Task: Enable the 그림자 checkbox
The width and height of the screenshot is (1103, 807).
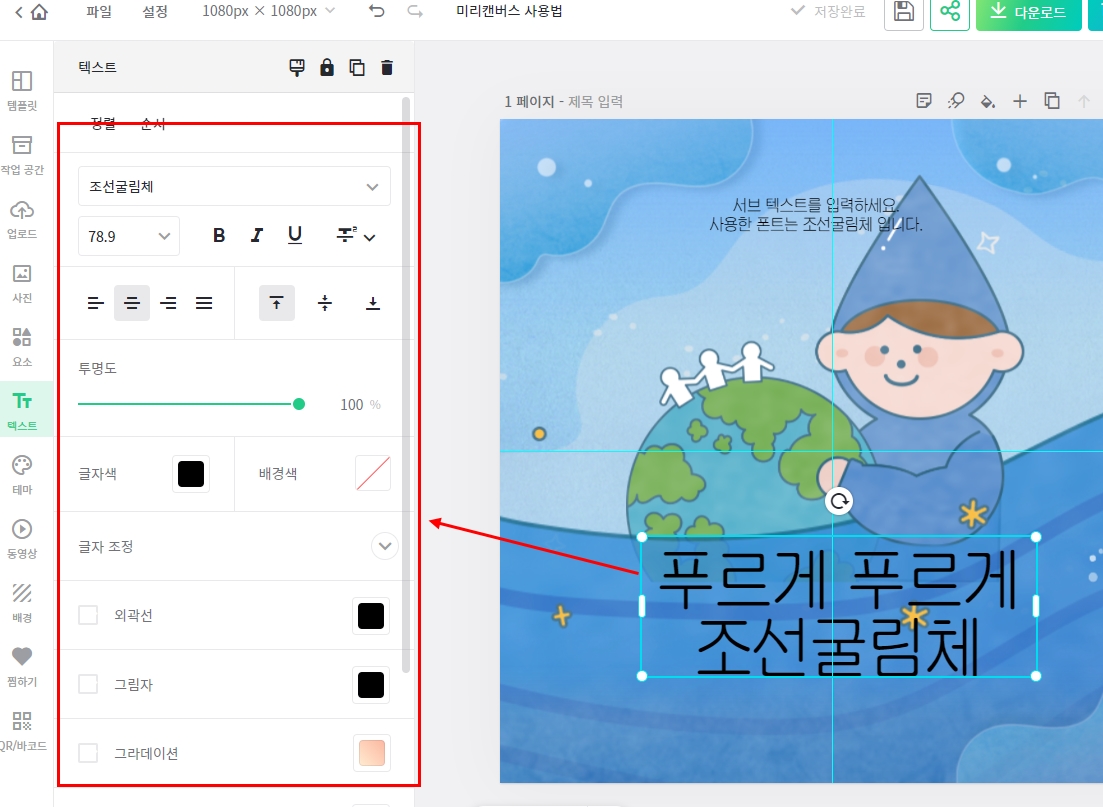Action: [87, 684]
